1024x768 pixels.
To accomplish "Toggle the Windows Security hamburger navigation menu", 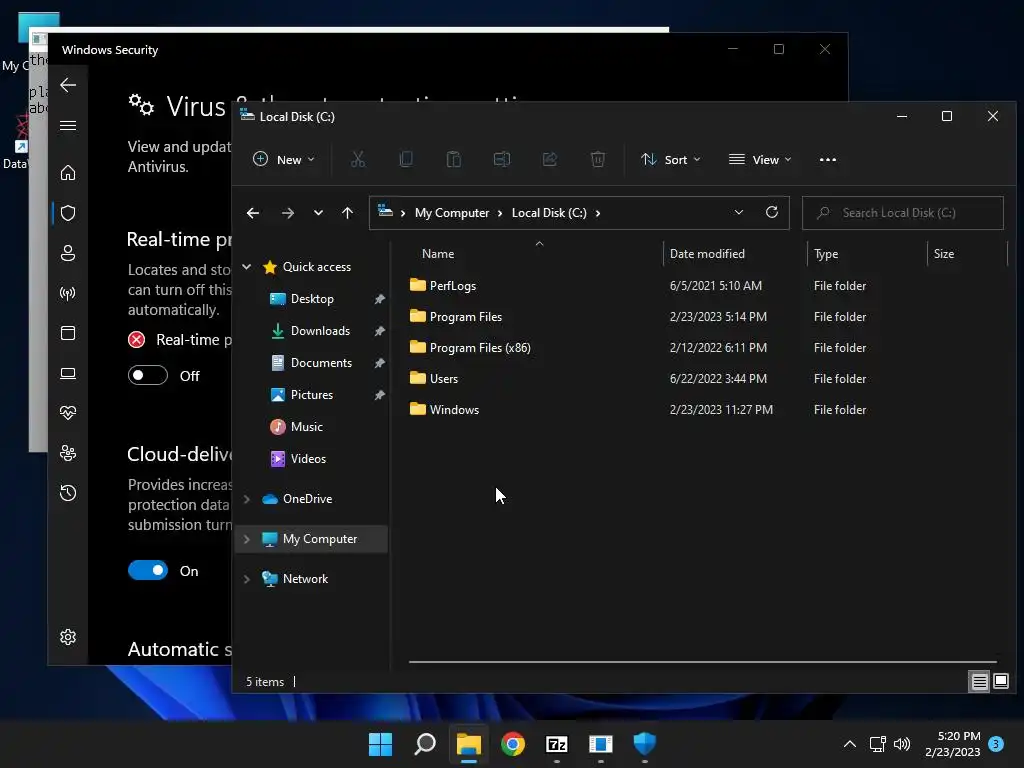I will (68, 125).
